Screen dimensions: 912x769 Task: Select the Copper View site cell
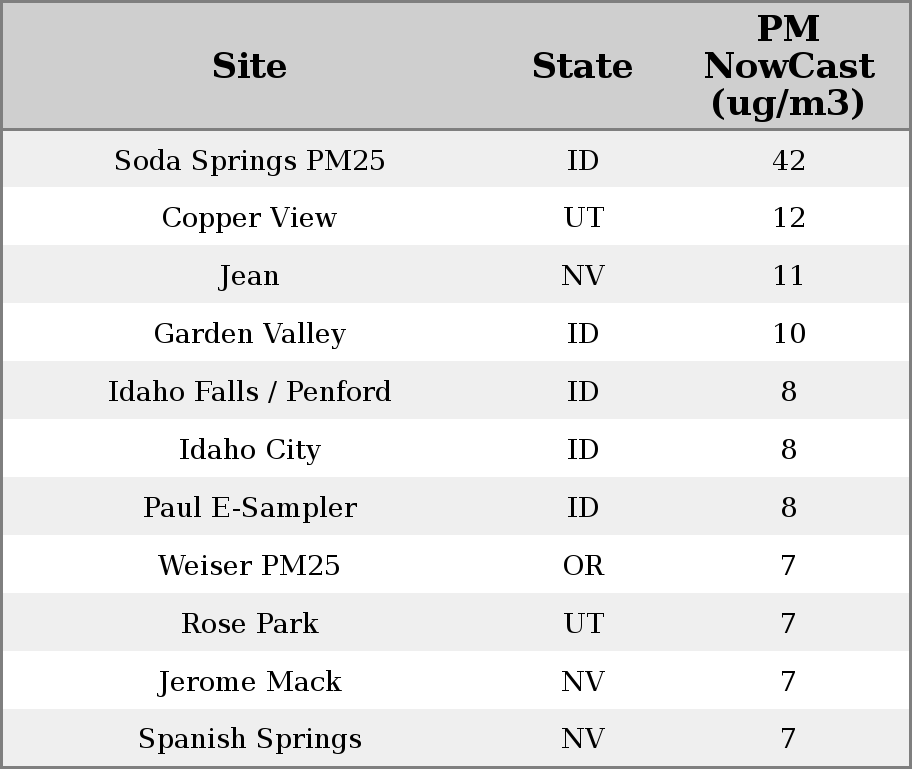pos(249,218)
